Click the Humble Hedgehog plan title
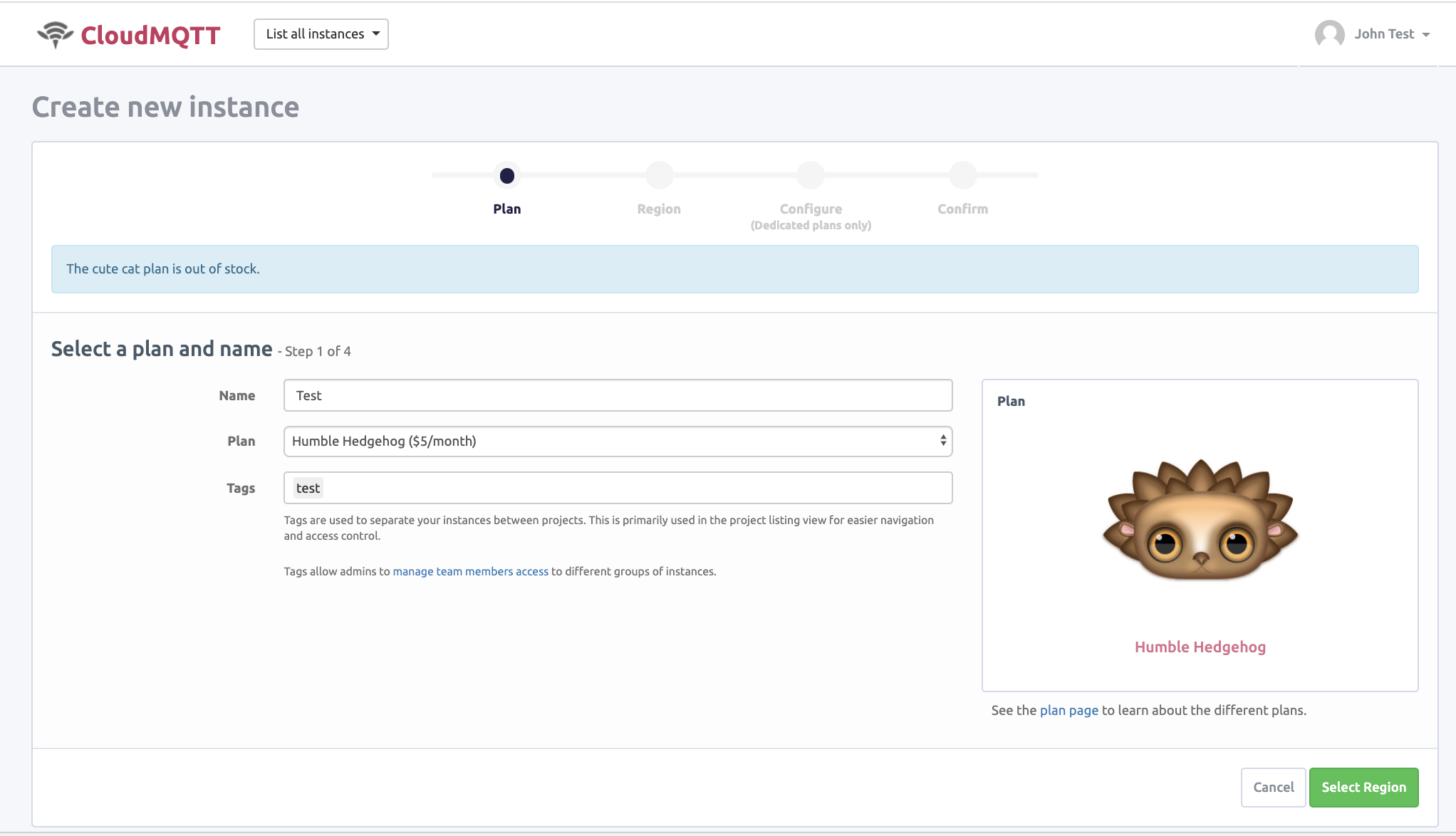Viewport: 1456px width, 836px height. 1200,647
